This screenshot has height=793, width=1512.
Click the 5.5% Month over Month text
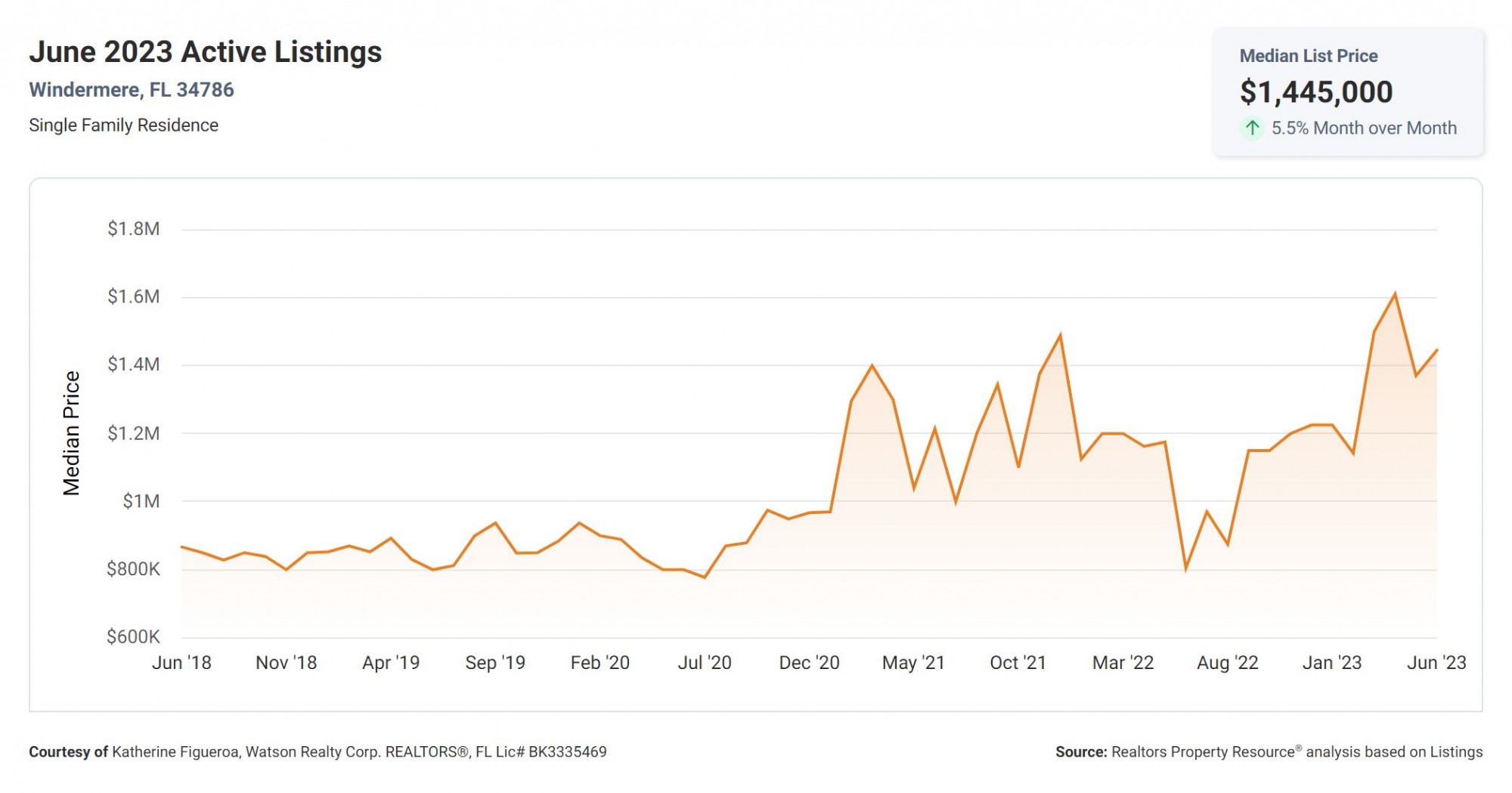point(1363,129)
